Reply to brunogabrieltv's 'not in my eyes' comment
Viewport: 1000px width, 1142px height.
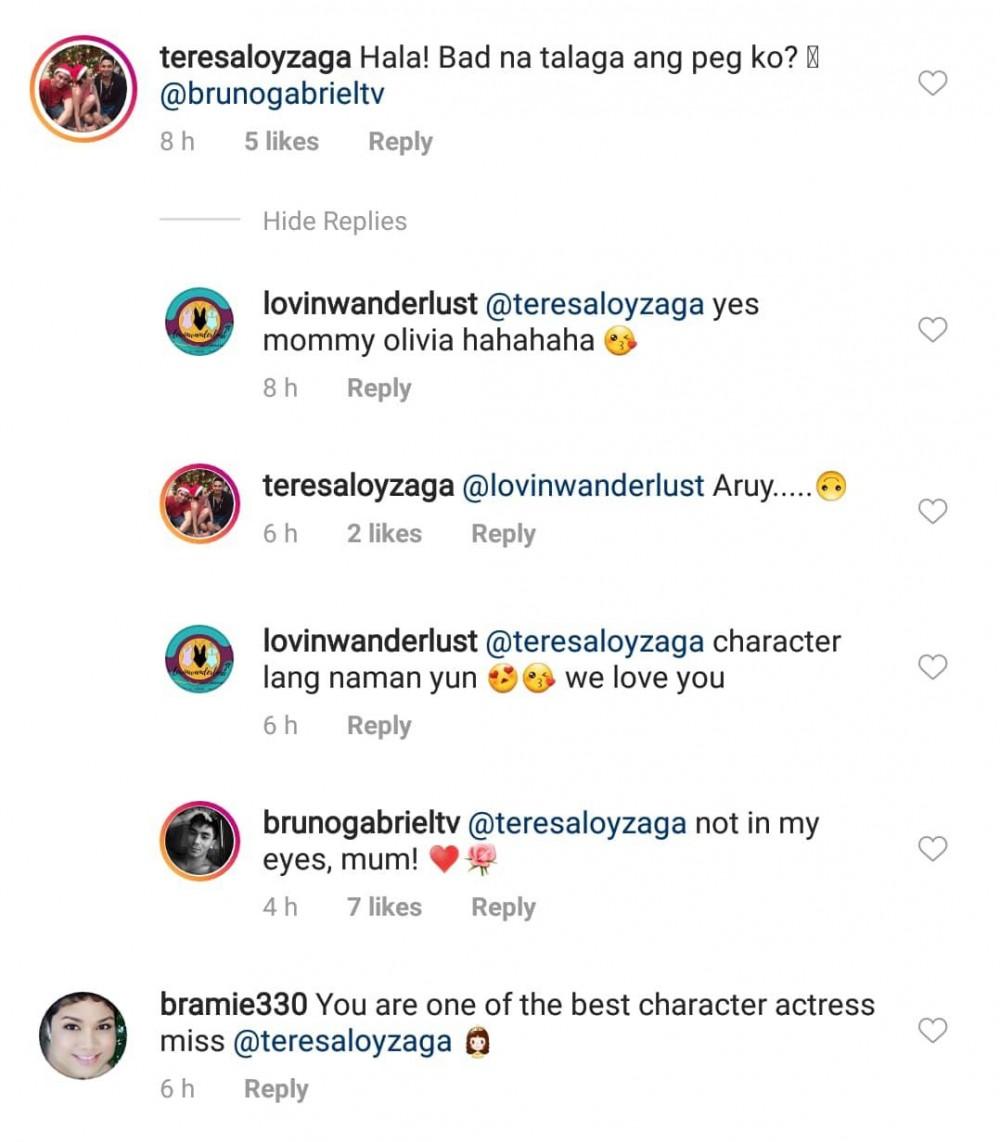click(x=503, y=907)
